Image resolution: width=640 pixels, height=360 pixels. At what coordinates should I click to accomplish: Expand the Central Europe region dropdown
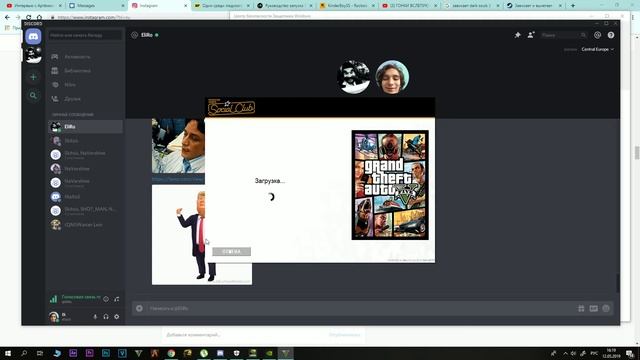click(x=598, y=49)
